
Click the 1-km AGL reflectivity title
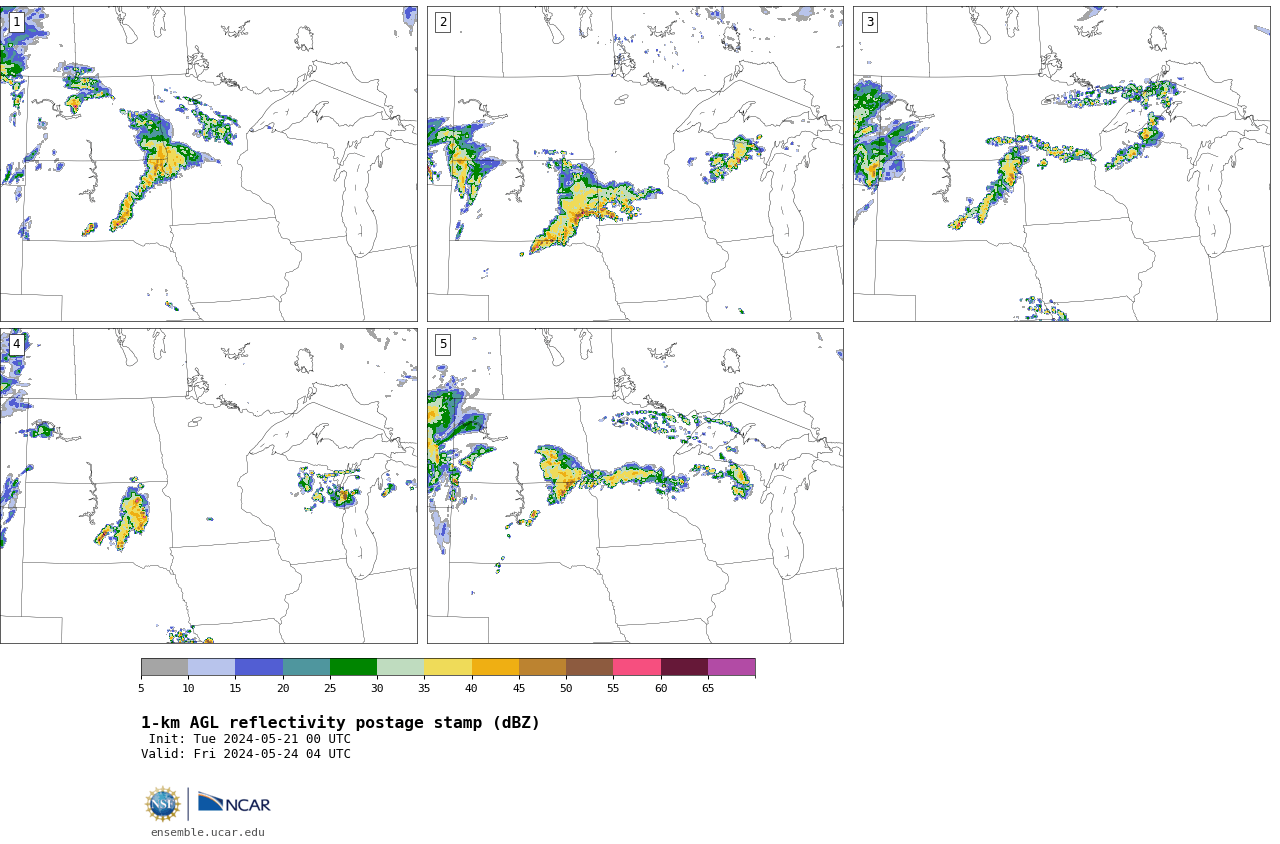[340, 723]
